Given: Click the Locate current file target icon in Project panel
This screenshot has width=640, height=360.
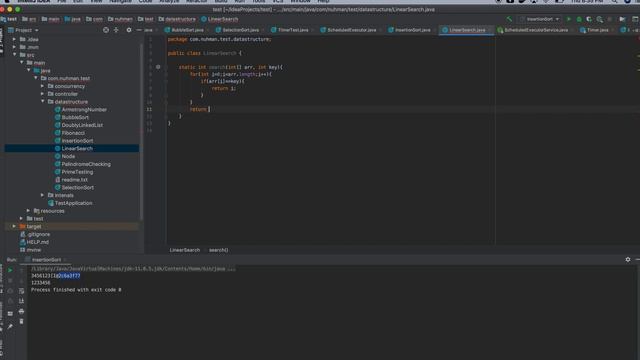Looking at the screenshot, I should click(106, 30).
